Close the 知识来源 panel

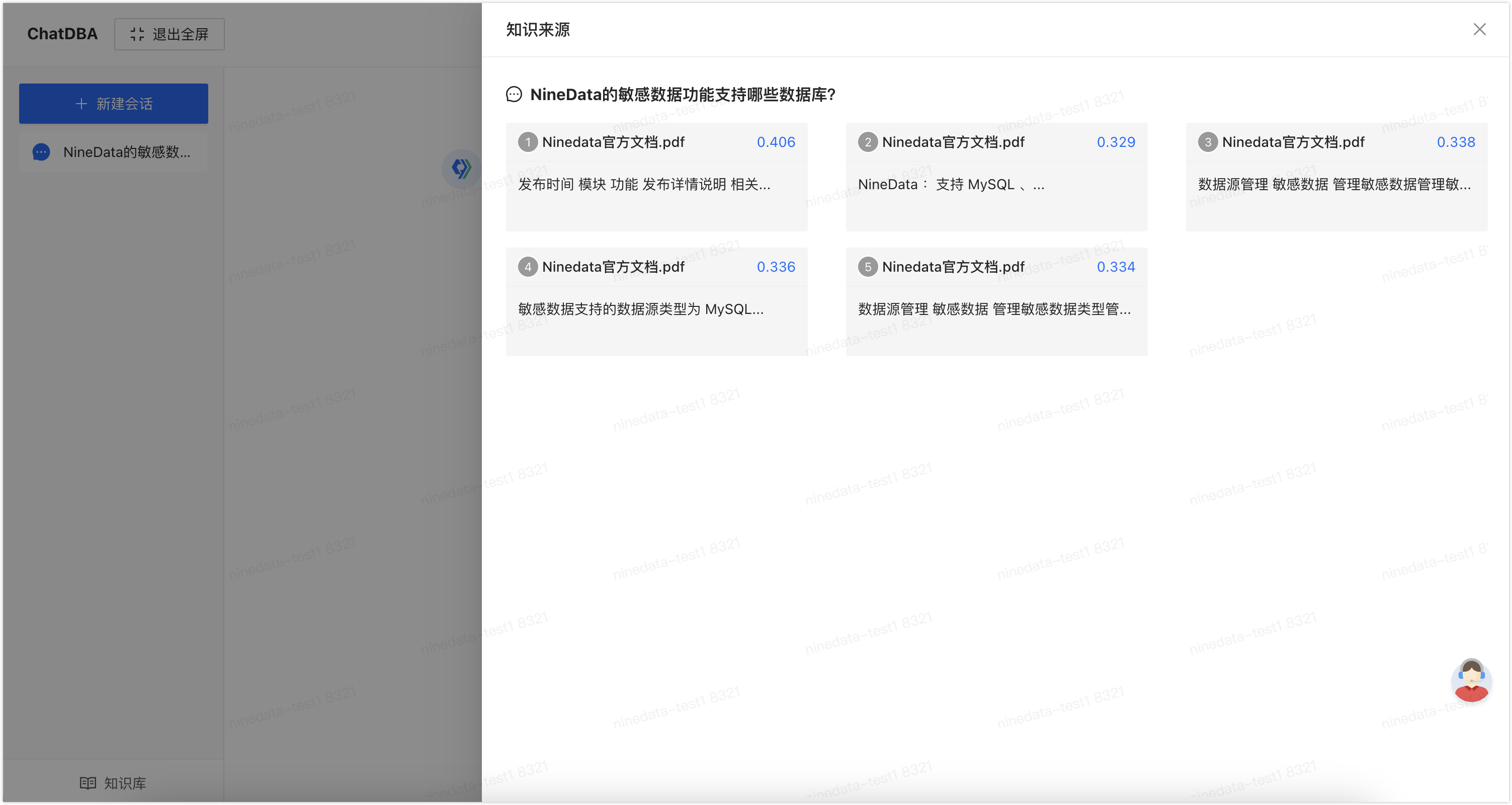pos(1479,29)
